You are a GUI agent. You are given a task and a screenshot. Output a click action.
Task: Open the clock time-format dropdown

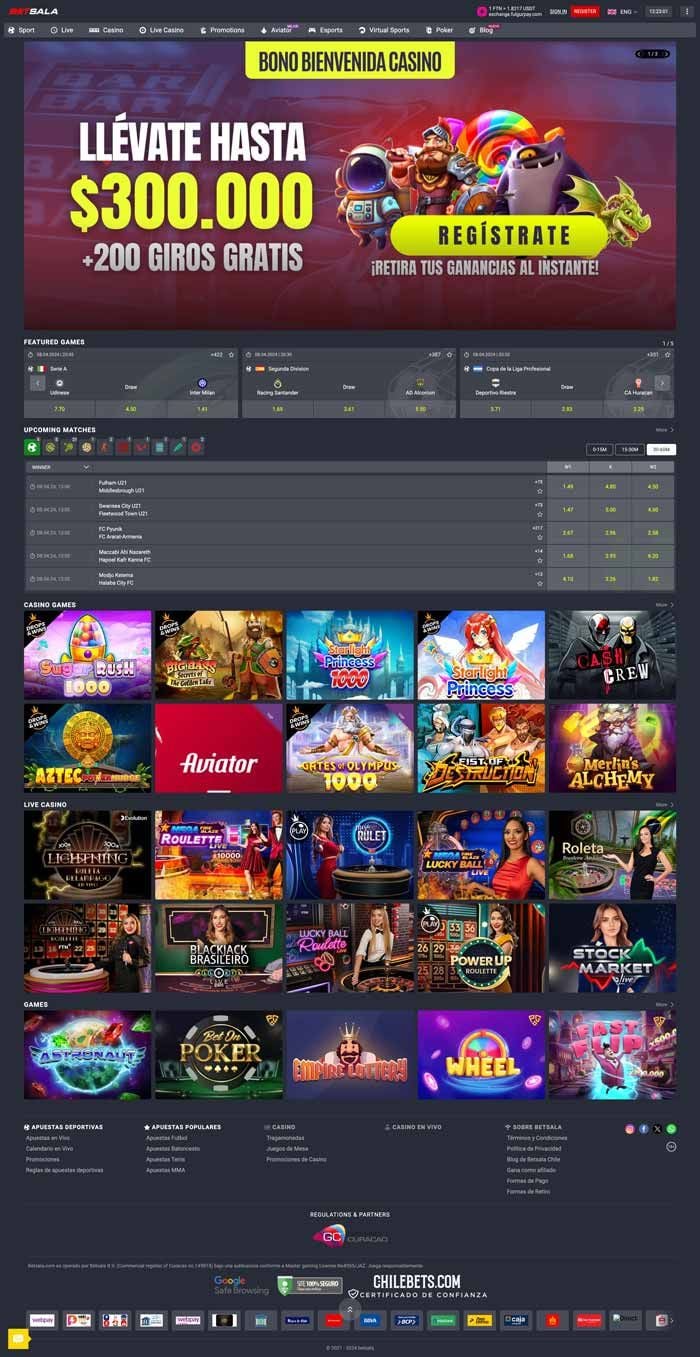[x=658, y=11]
